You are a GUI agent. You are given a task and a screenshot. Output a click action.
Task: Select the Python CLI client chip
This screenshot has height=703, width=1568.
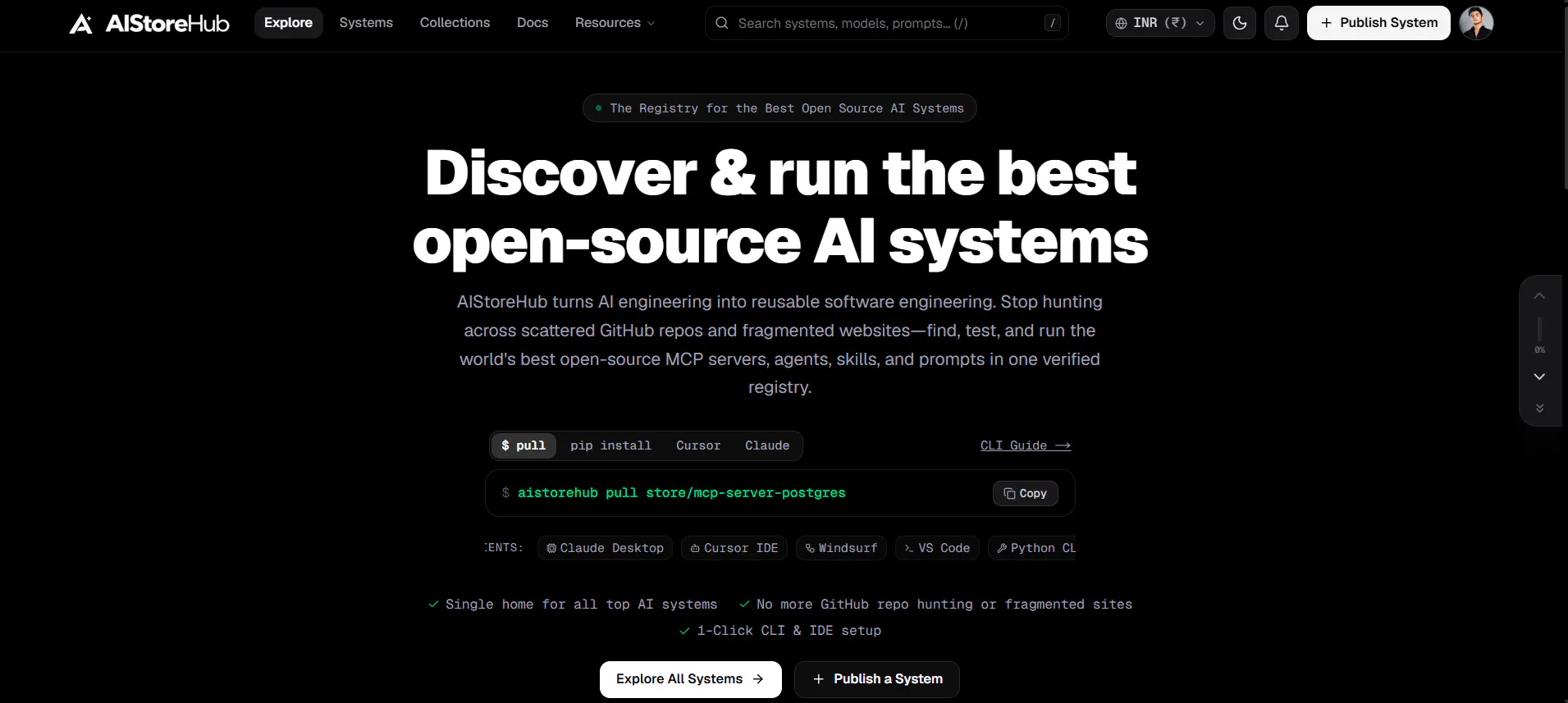point(1032,548)
